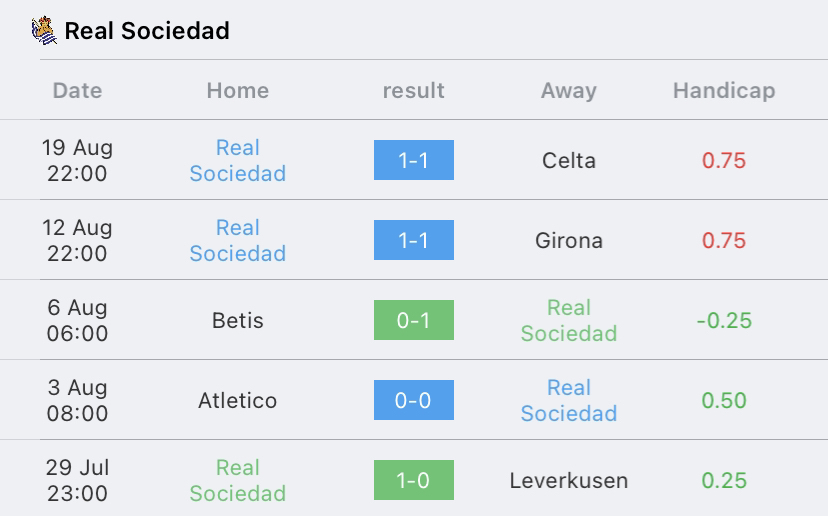
Task: Click the Girona team name
Action: (x=568, y=240)
